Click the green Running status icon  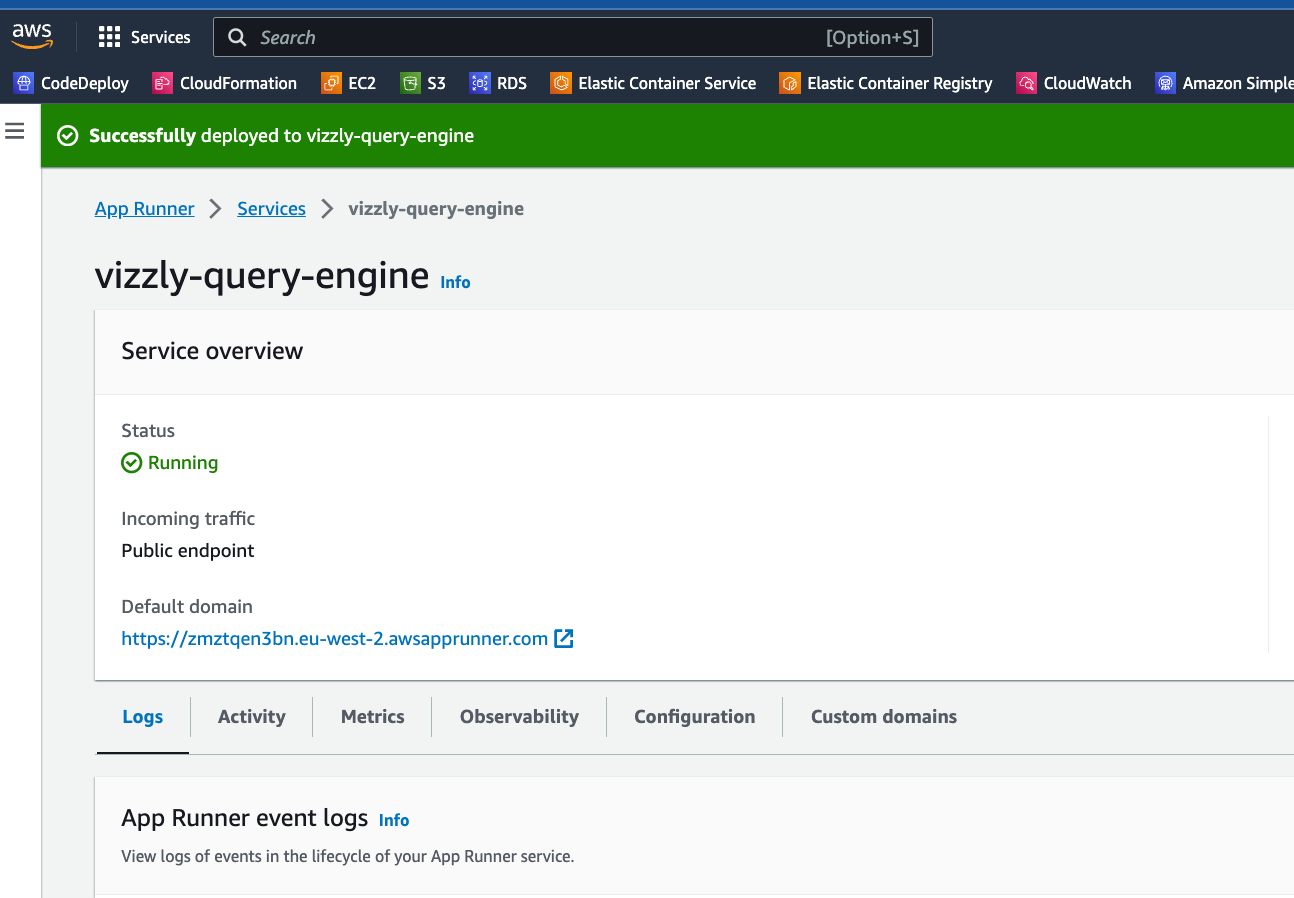tap(131, 463)
